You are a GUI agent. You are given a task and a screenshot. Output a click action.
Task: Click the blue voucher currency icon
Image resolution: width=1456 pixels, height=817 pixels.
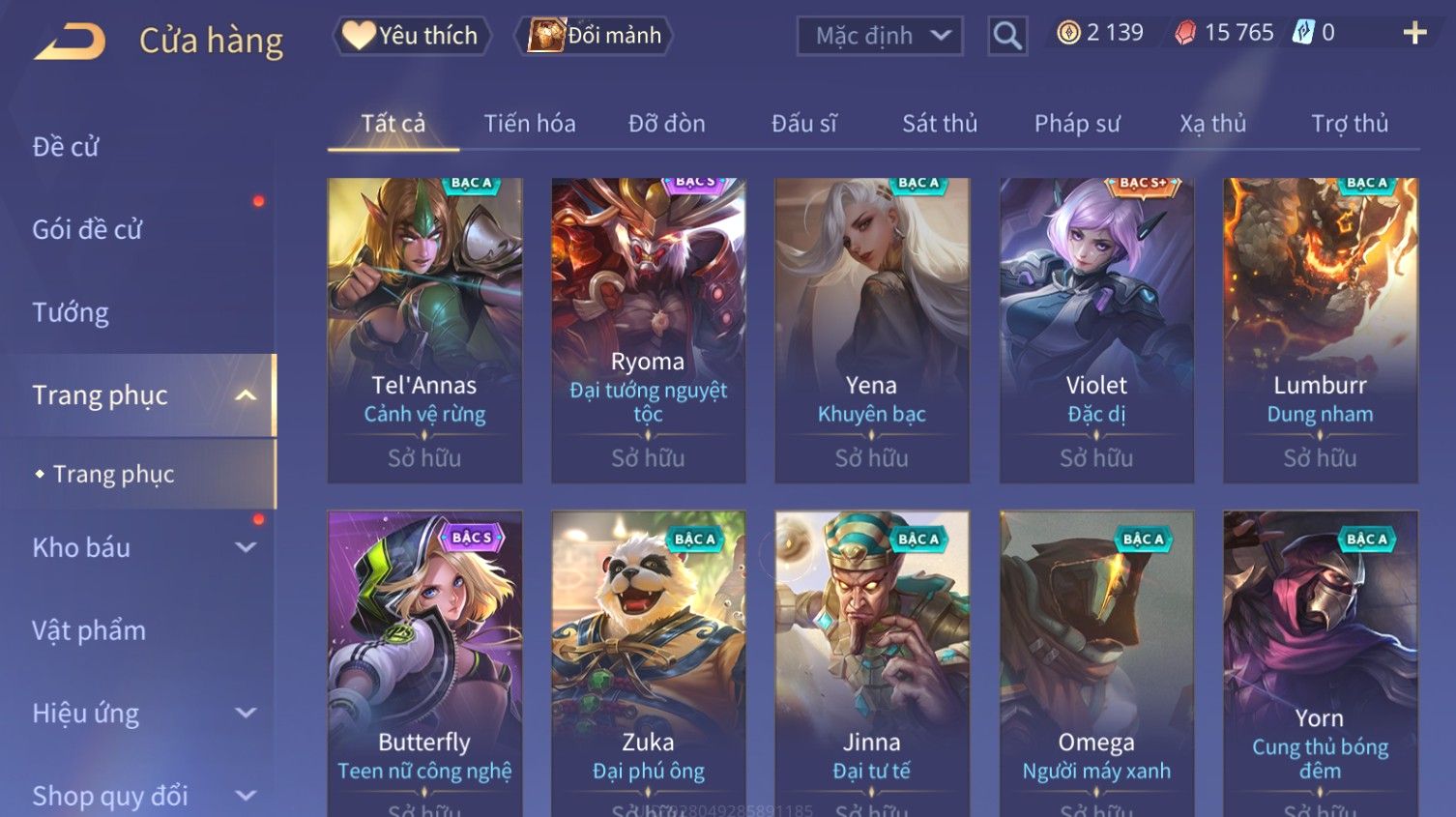(x=1304, y=34)
